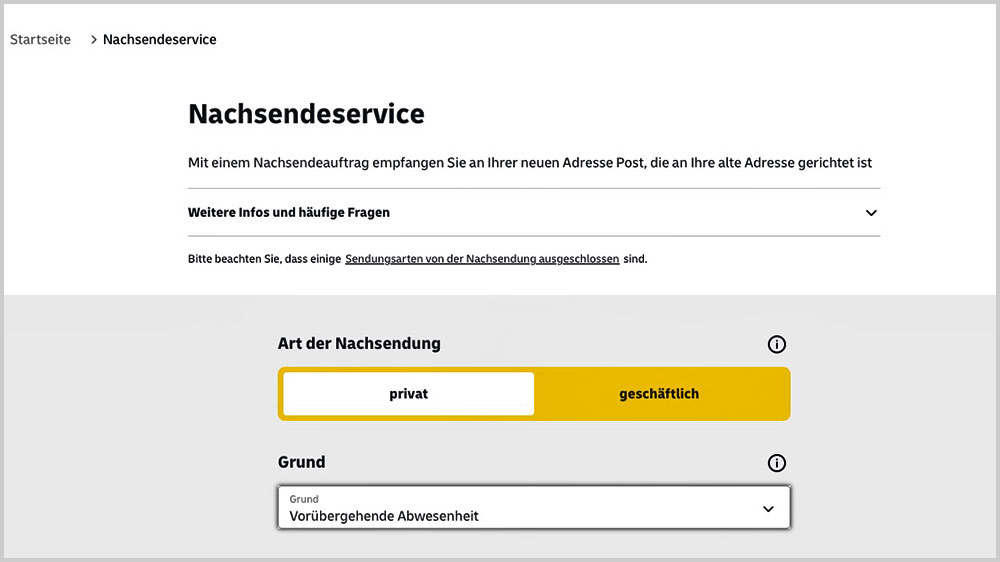Open link Sendungsarten von der Nachsendung ausgeschlossen
Screen dimensions: 1000x562
tap(482, 259)
